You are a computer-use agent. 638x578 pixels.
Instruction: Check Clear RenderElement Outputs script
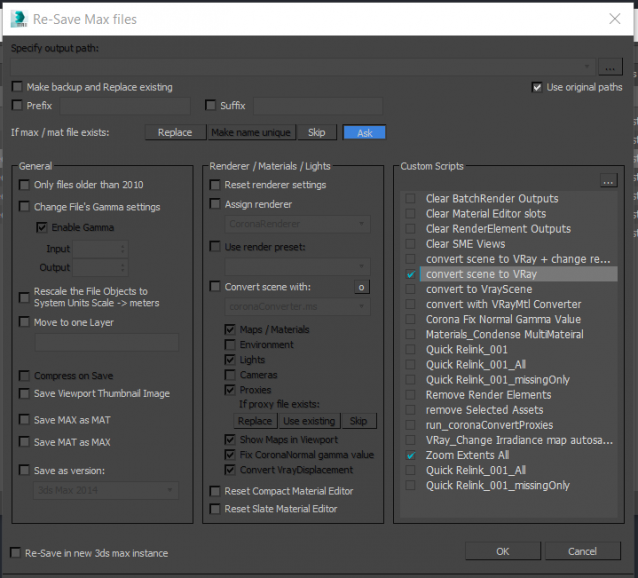[411, 229]
